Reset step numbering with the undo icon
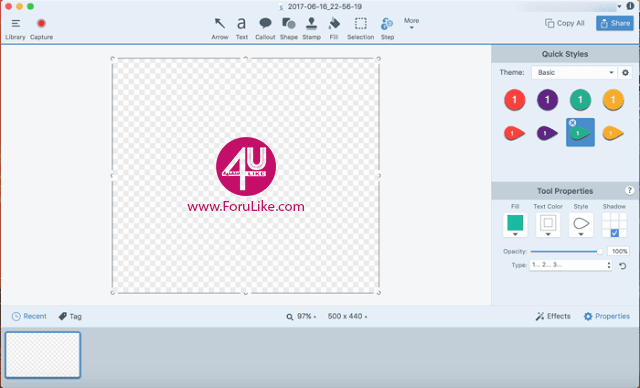 622,266
